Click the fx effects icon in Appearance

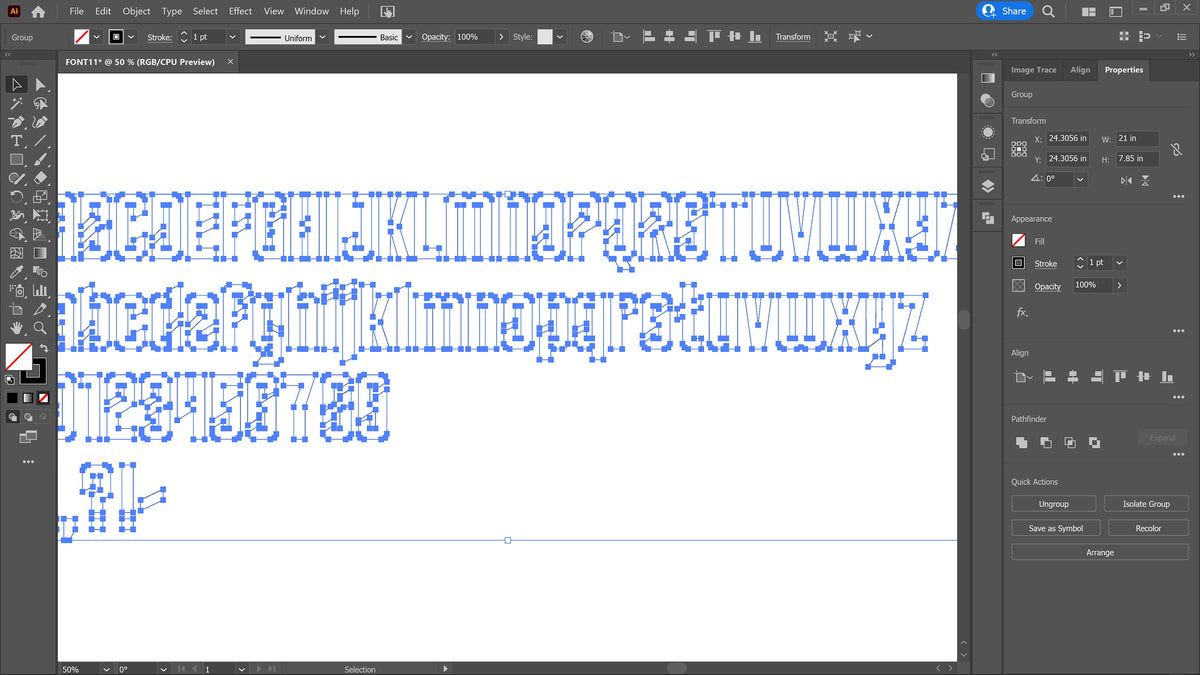pyautogui.click(x=1021, y=313)
